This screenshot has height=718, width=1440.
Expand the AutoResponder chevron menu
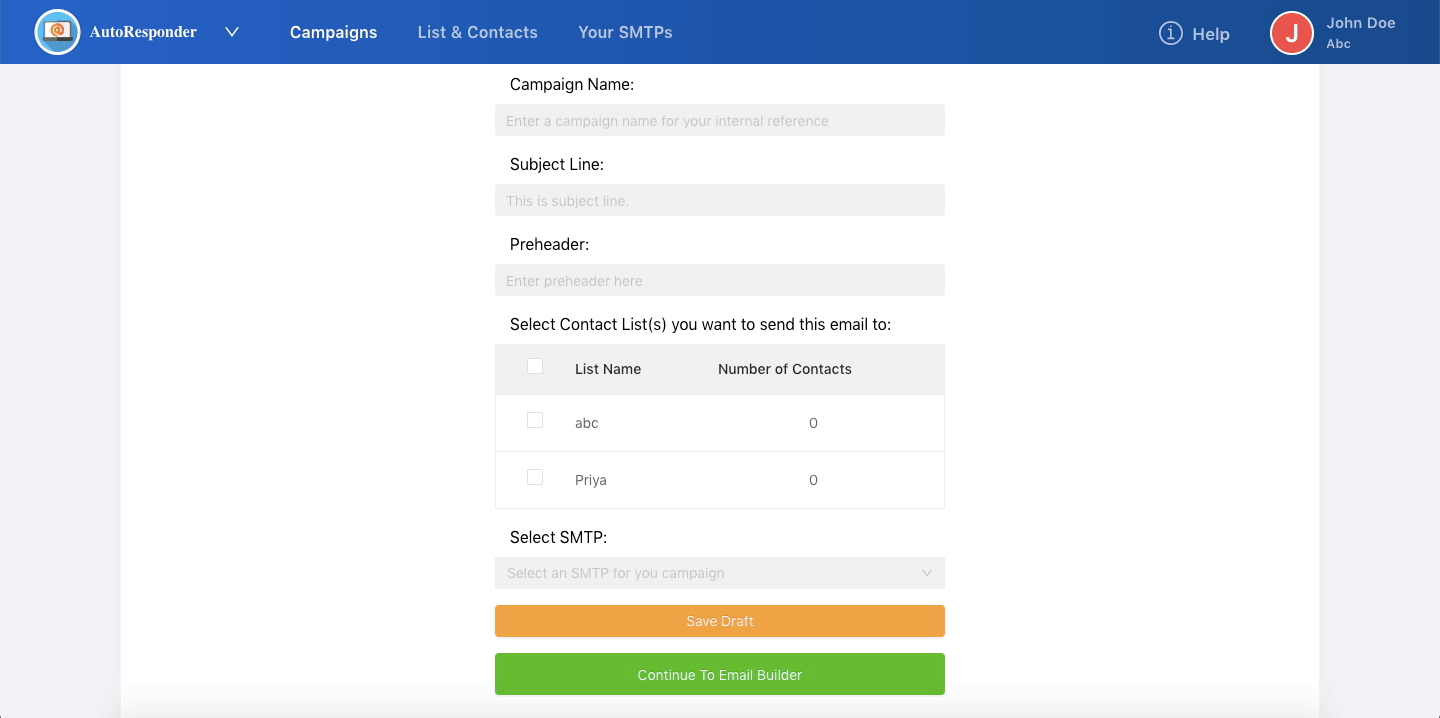pyautogui.click(x=232, y=32)
